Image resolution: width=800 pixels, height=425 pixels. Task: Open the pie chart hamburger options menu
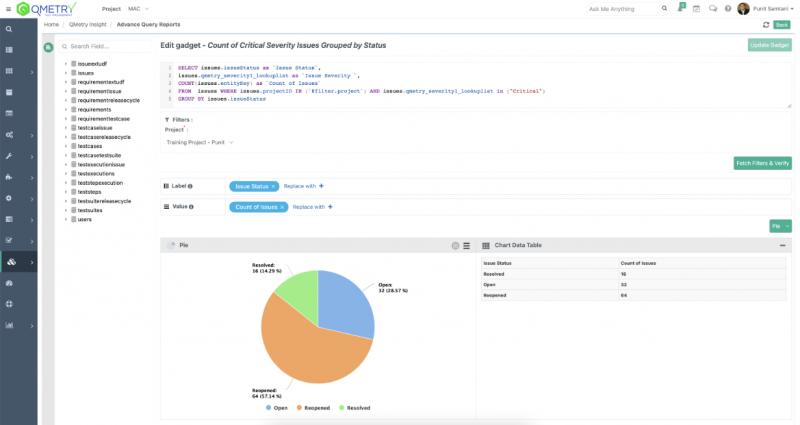466,245
